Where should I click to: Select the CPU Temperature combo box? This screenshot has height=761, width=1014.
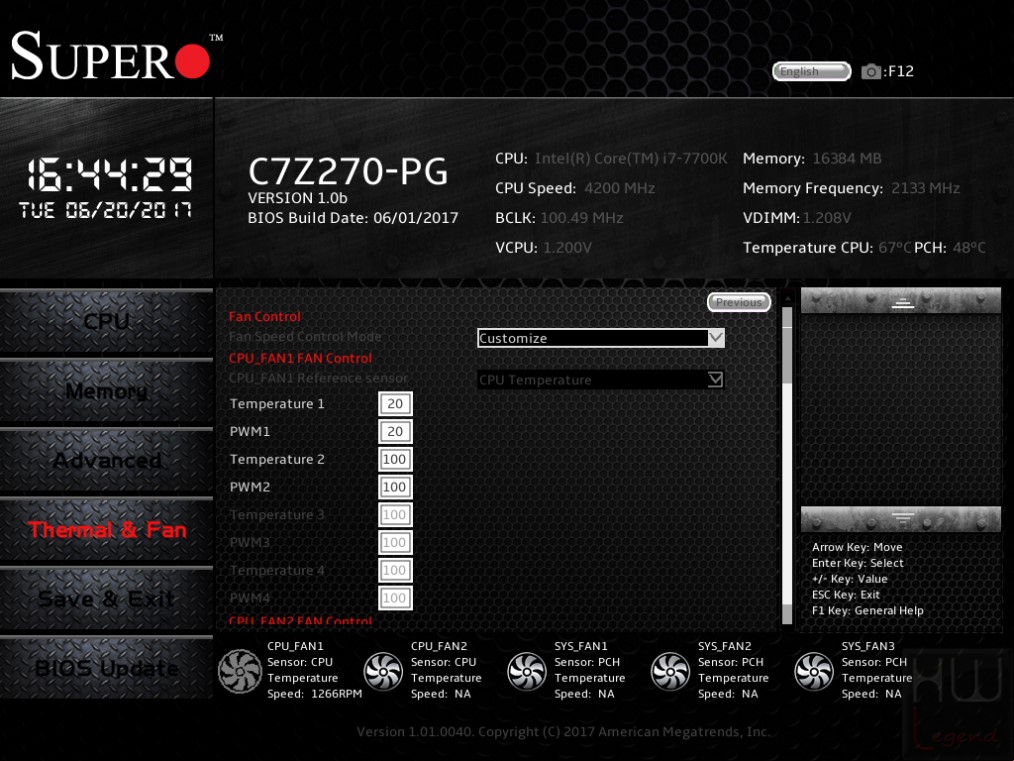point(601,380)
